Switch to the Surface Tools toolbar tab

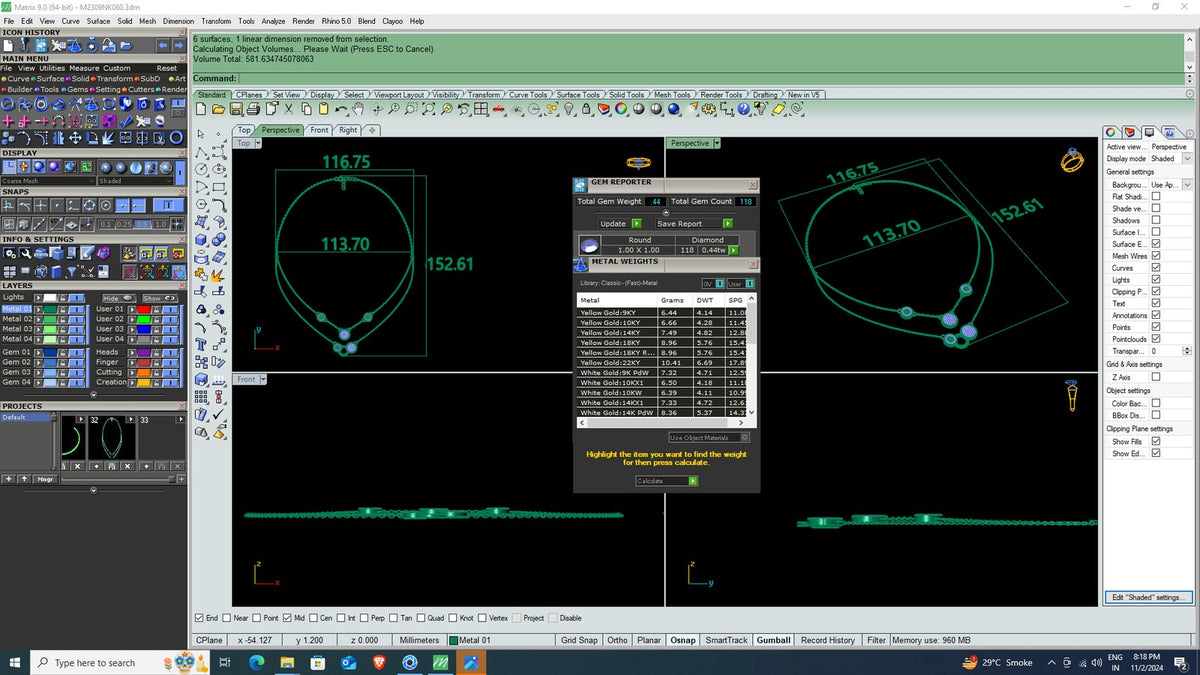(579, 95)
